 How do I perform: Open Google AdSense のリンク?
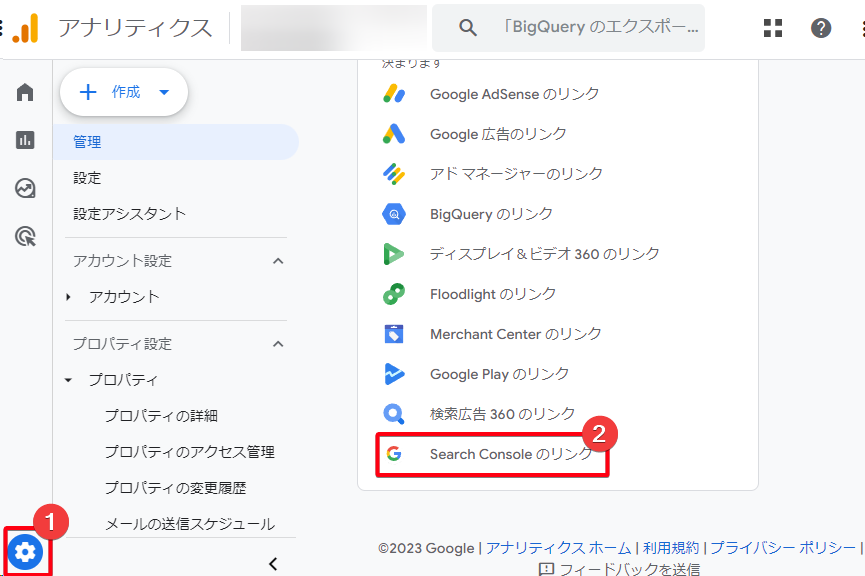pyautogui.click(x=515, y=94)
